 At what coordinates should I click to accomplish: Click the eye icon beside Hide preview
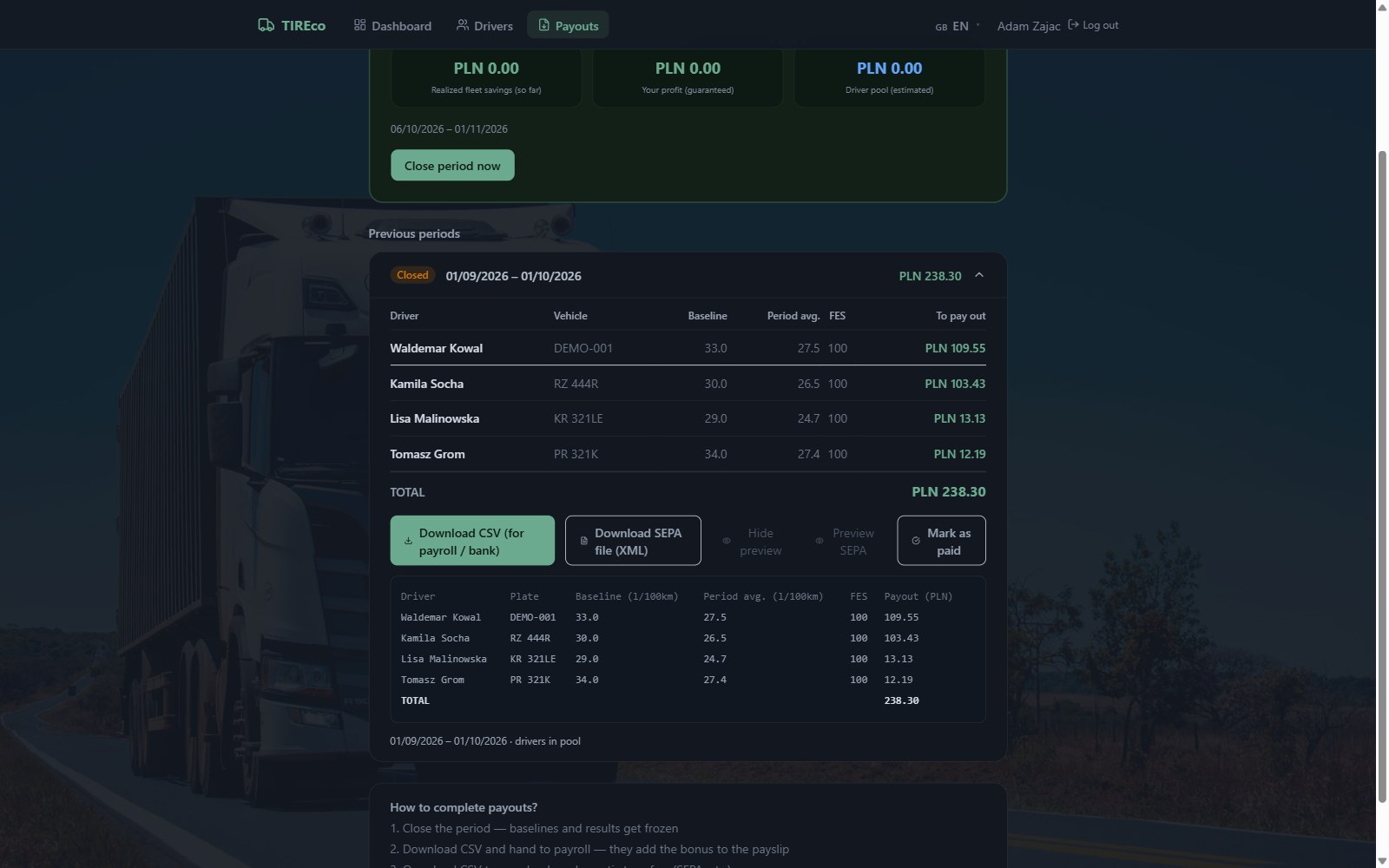click(x=727, y=541)
